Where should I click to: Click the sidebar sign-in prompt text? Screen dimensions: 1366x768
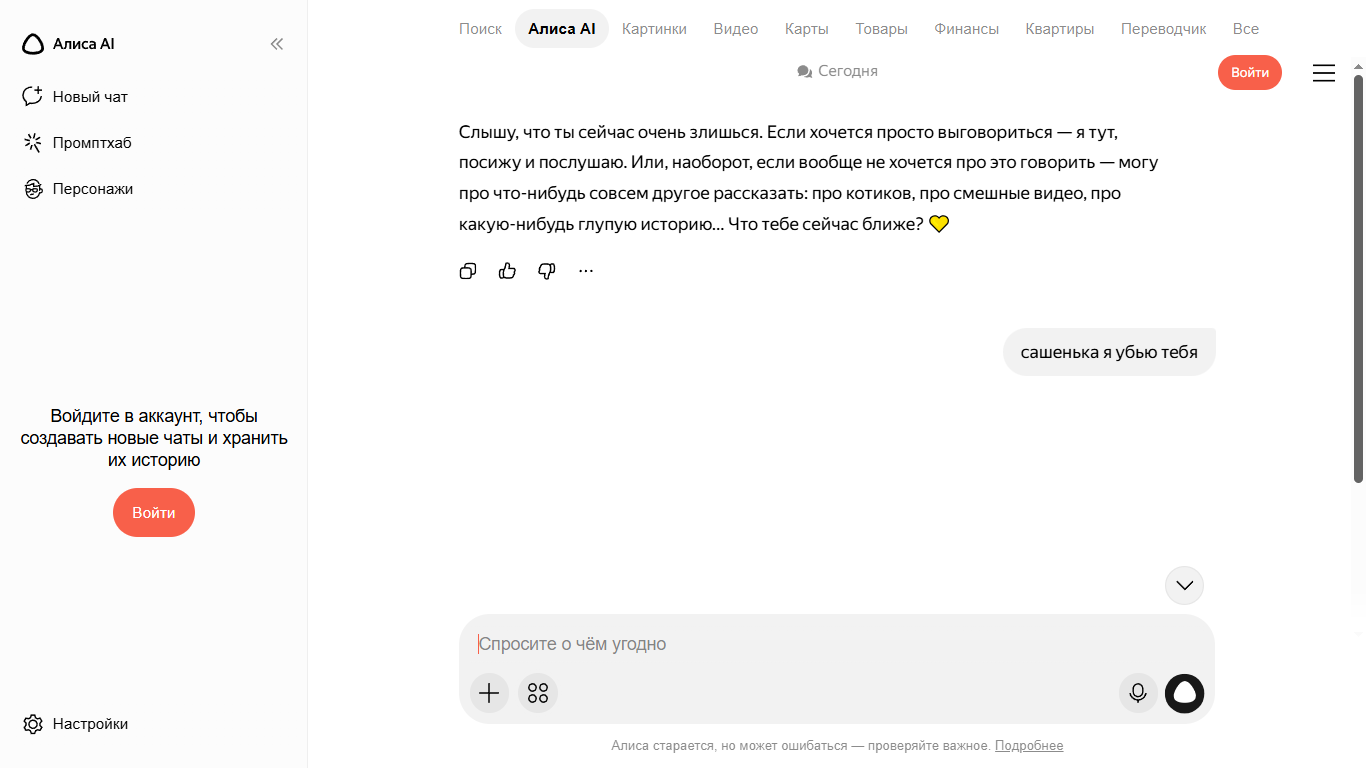154,438
